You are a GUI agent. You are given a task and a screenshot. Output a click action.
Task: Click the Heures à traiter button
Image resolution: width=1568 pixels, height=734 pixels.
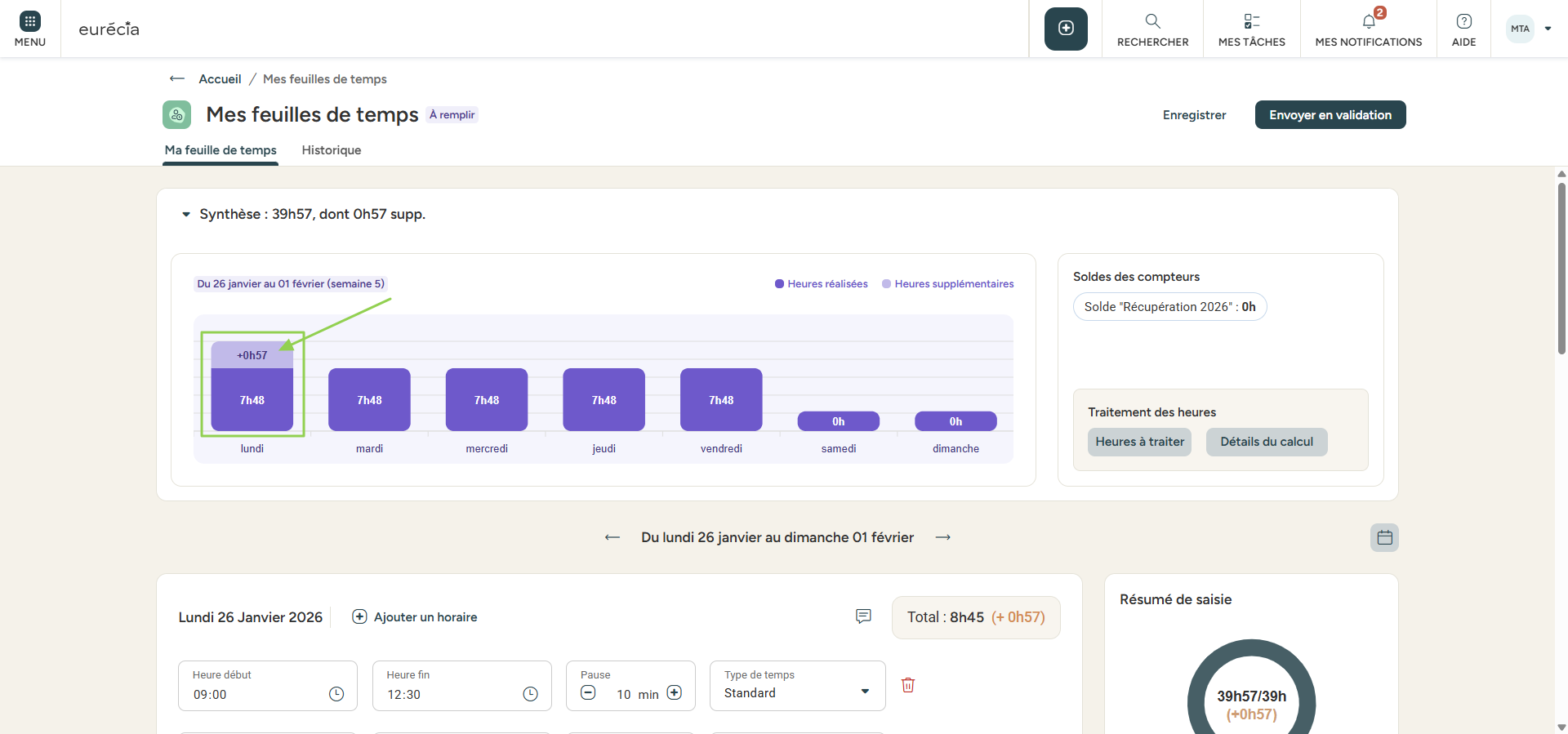click(1139, 442)
